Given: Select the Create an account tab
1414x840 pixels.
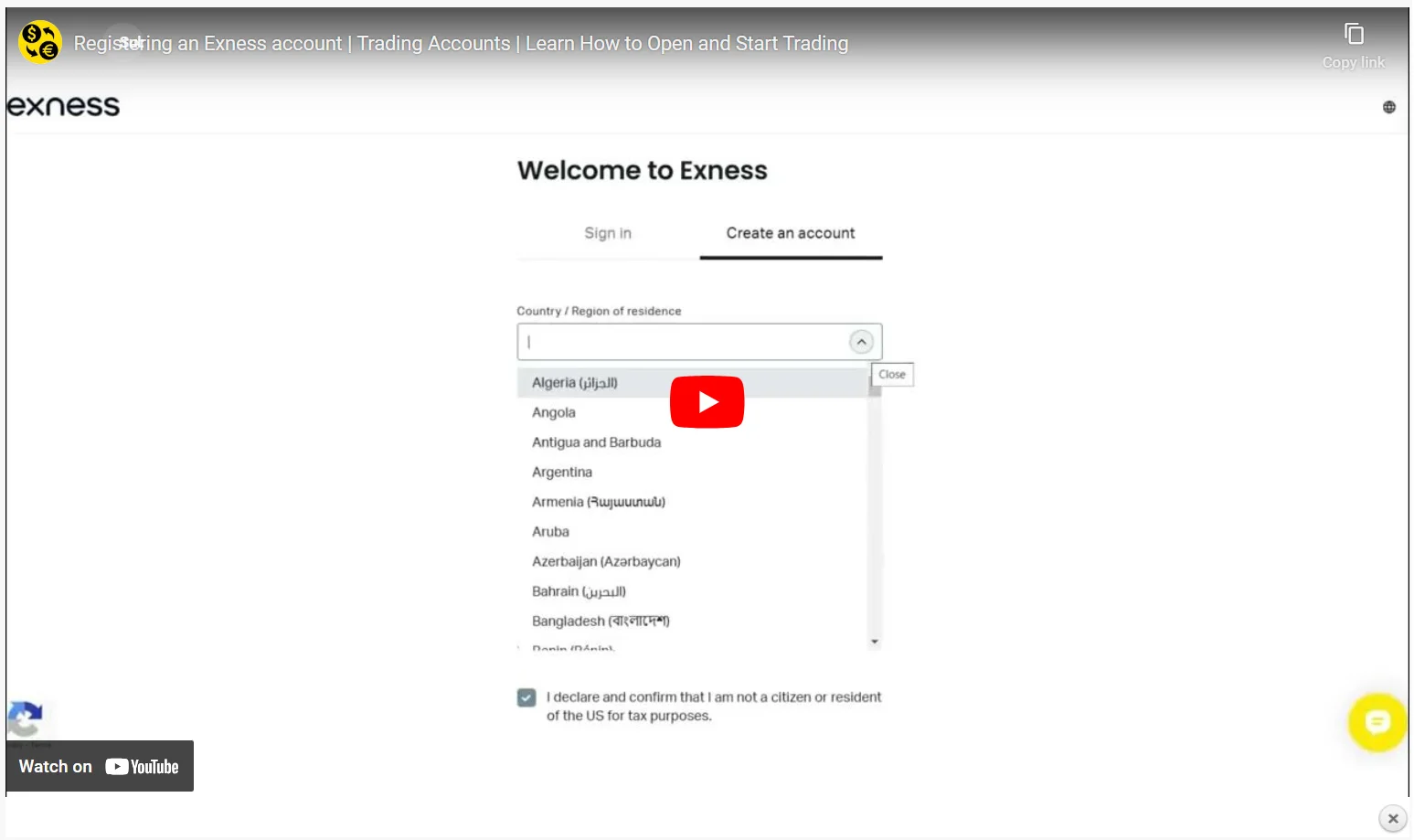Looking at the screenshot, I should 791,233.
